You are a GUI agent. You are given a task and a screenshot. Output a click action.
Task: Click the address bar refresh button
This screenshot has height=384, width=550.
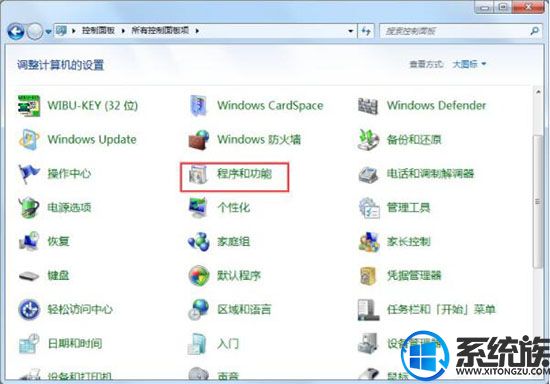[366, 31]
